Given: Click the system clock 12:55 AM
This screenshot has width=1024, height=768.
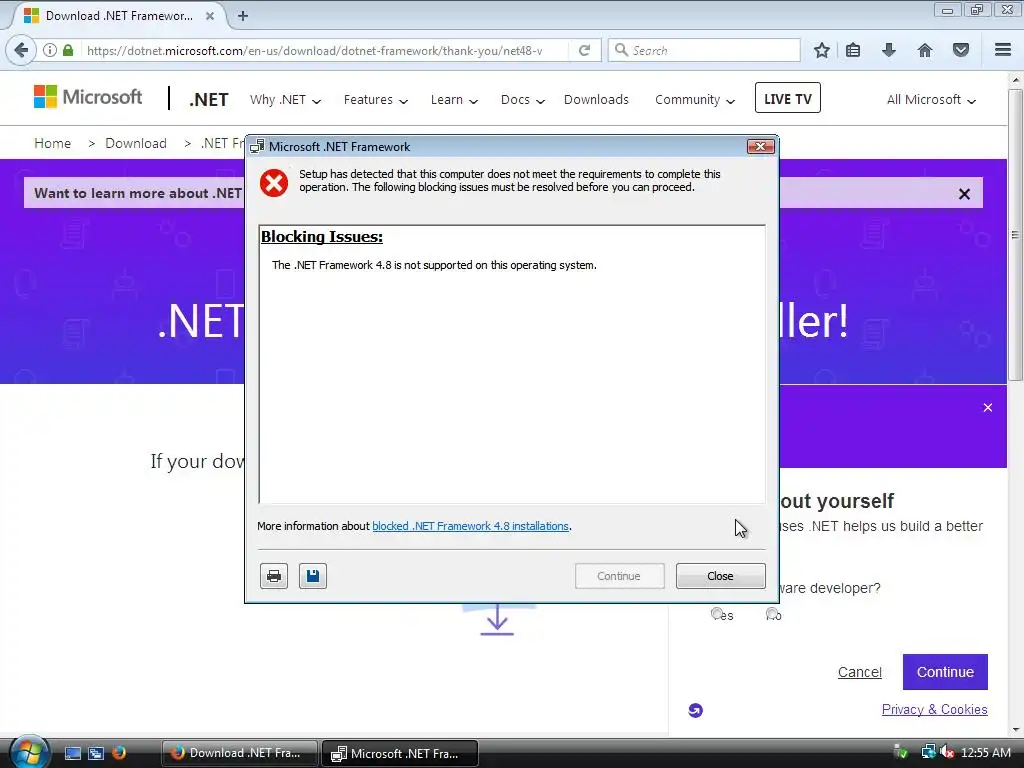Looking at the screenshot, I should point(985,752).
